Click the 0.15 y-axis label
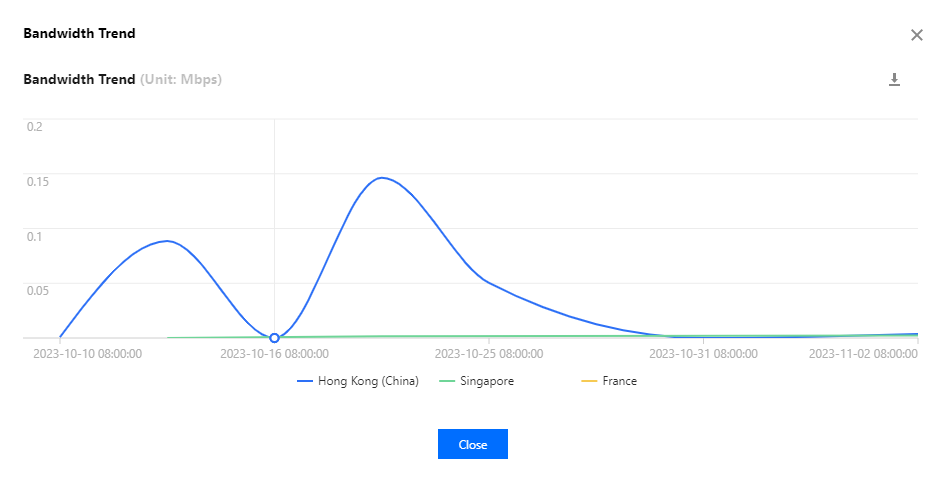This screenshot has width=944, height=480. 37,181
